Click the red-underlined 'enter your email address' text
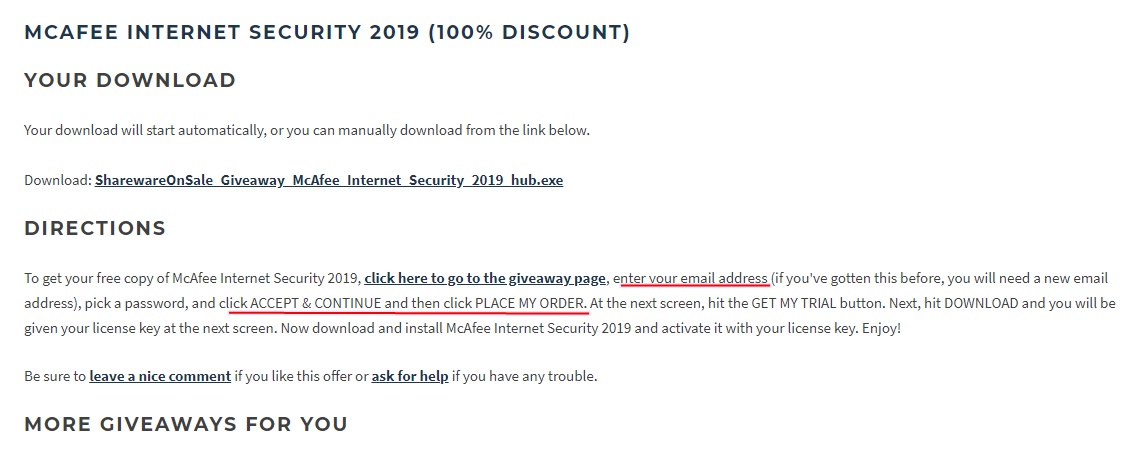This screenshot has height=456, width=1147. pos(691,278)
